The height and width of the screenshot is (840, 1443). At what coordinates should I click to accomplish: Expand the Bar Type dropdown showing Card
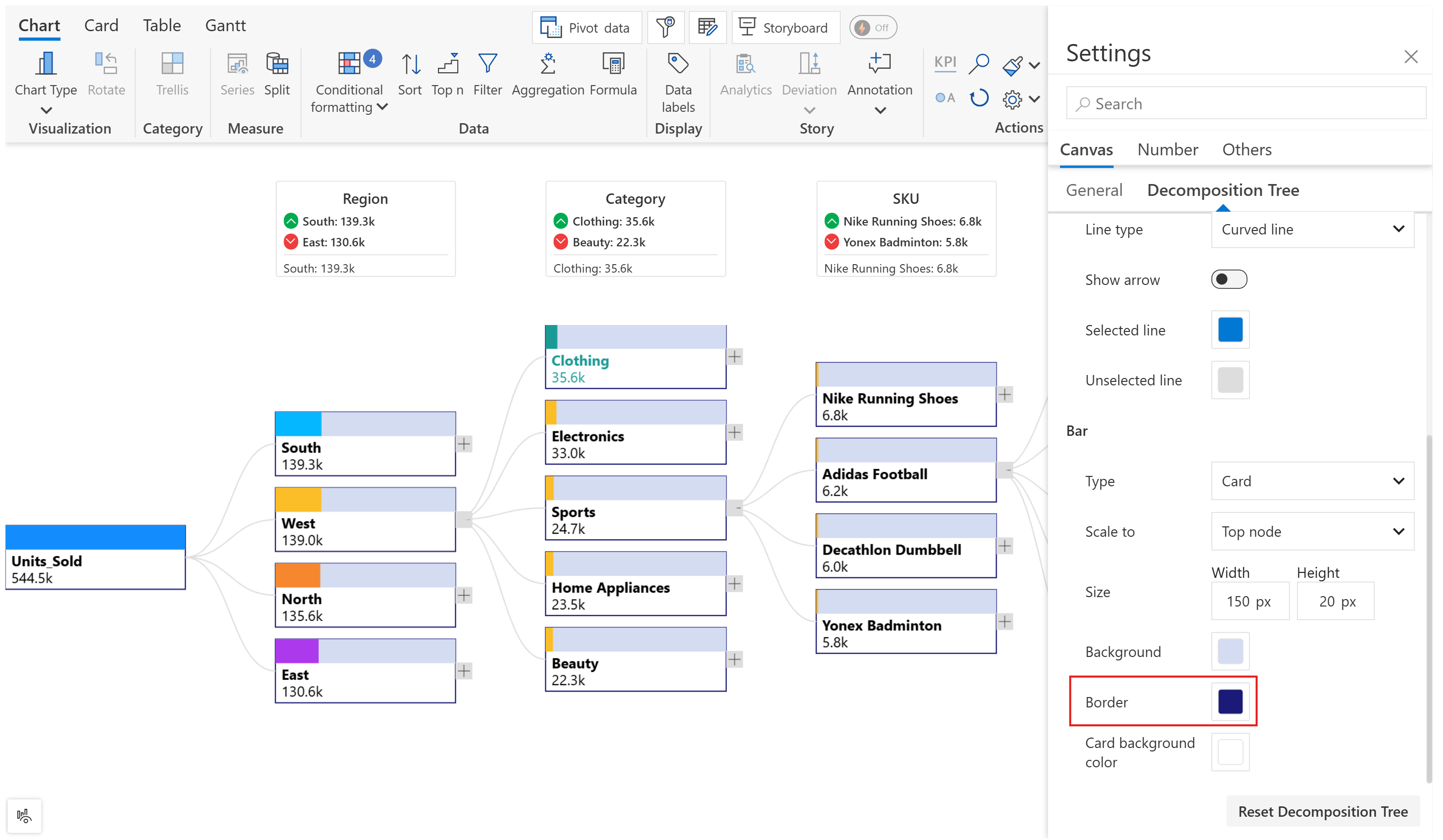1313,481
